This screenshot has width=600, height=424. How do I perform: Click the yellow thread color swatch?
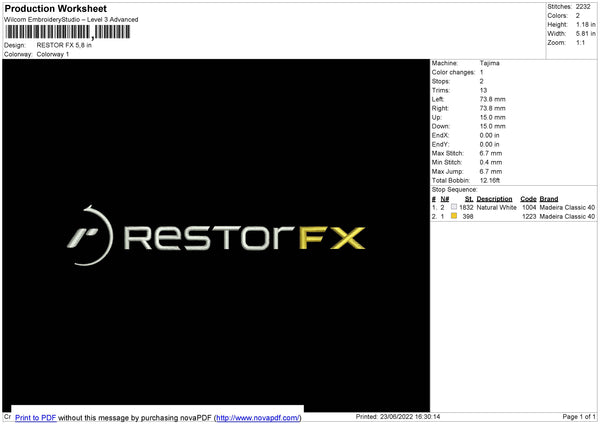454,216
